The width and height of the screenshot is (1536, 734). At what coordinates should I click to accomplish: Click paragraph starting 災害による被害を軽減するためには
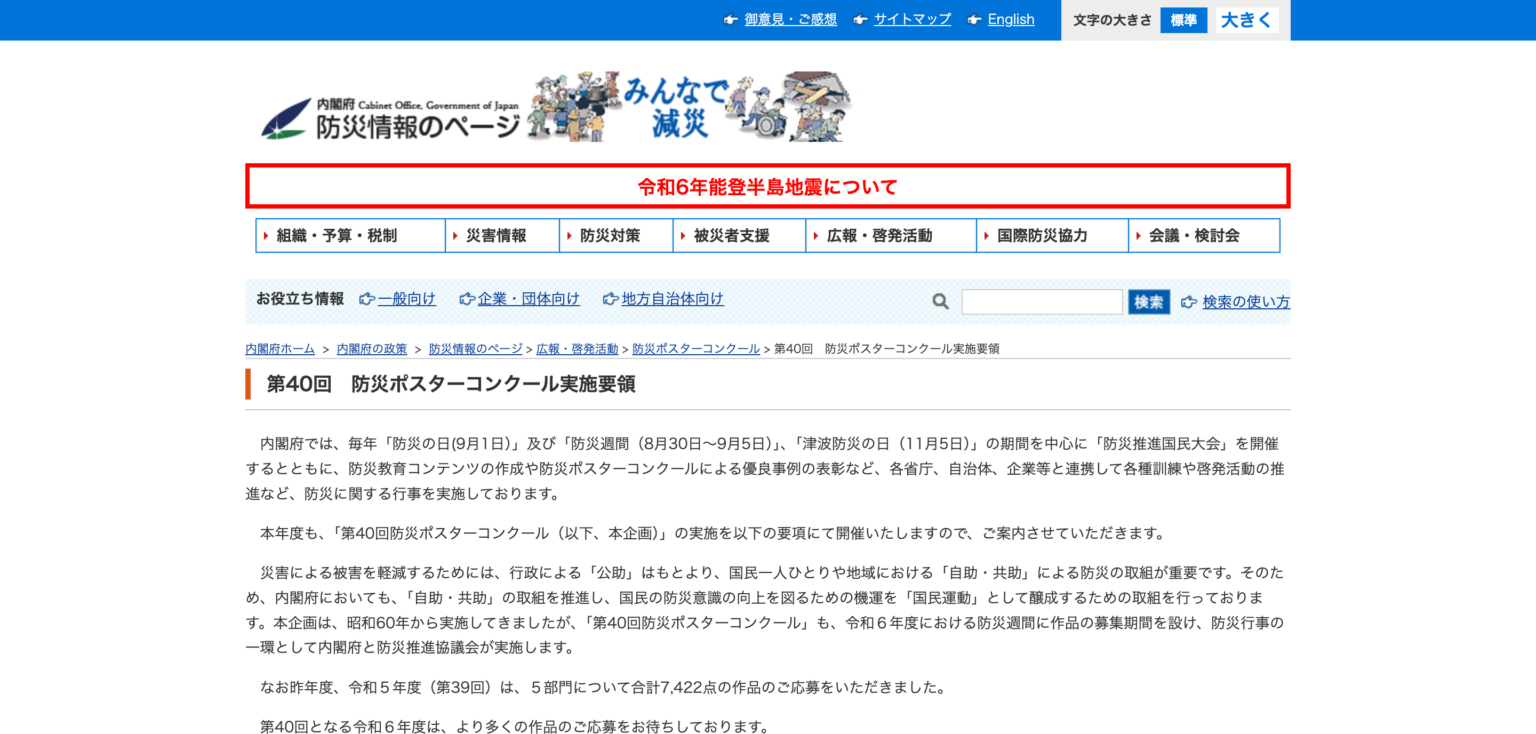point(766,610)
